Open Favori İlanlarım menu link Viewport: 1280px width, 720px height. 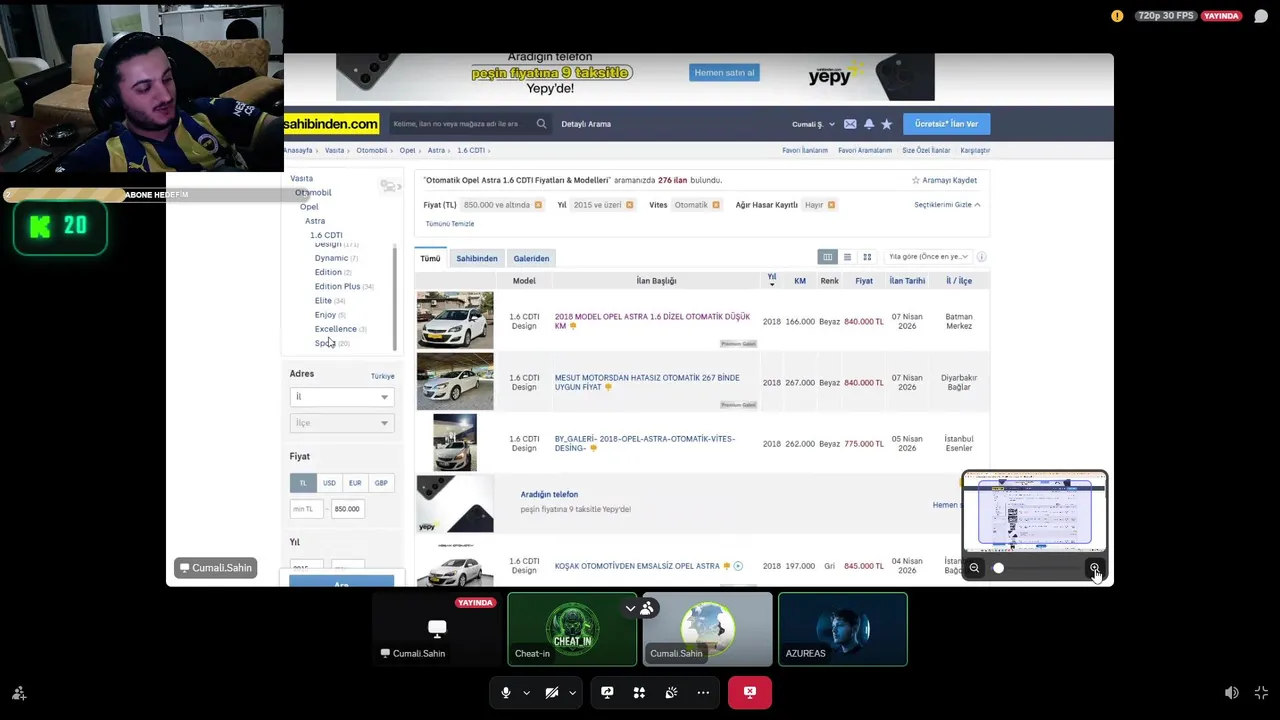coord(805,150)
